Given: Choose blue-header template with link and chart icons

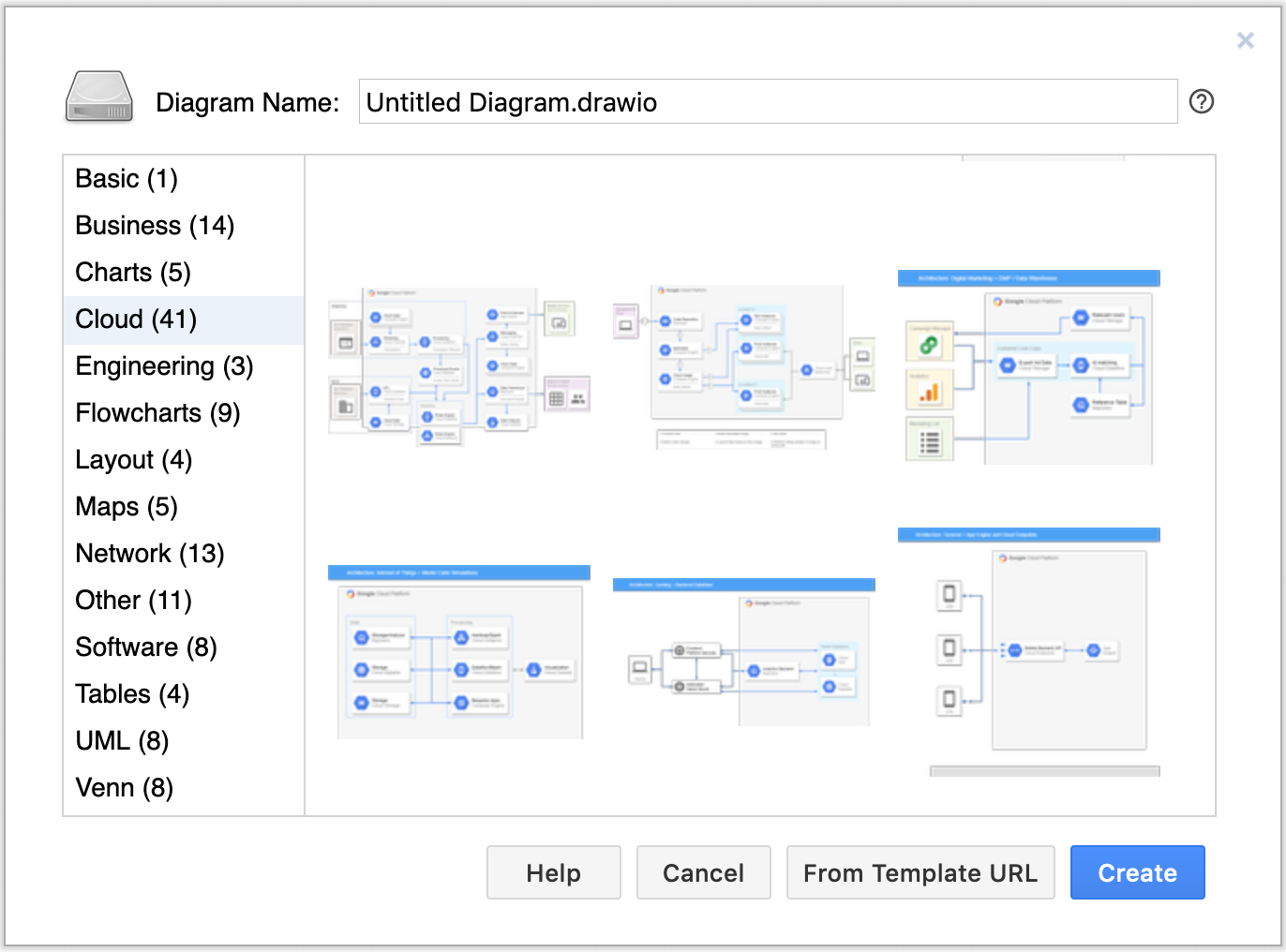Looking at the screenshot, I should [x=1028, y=367].
